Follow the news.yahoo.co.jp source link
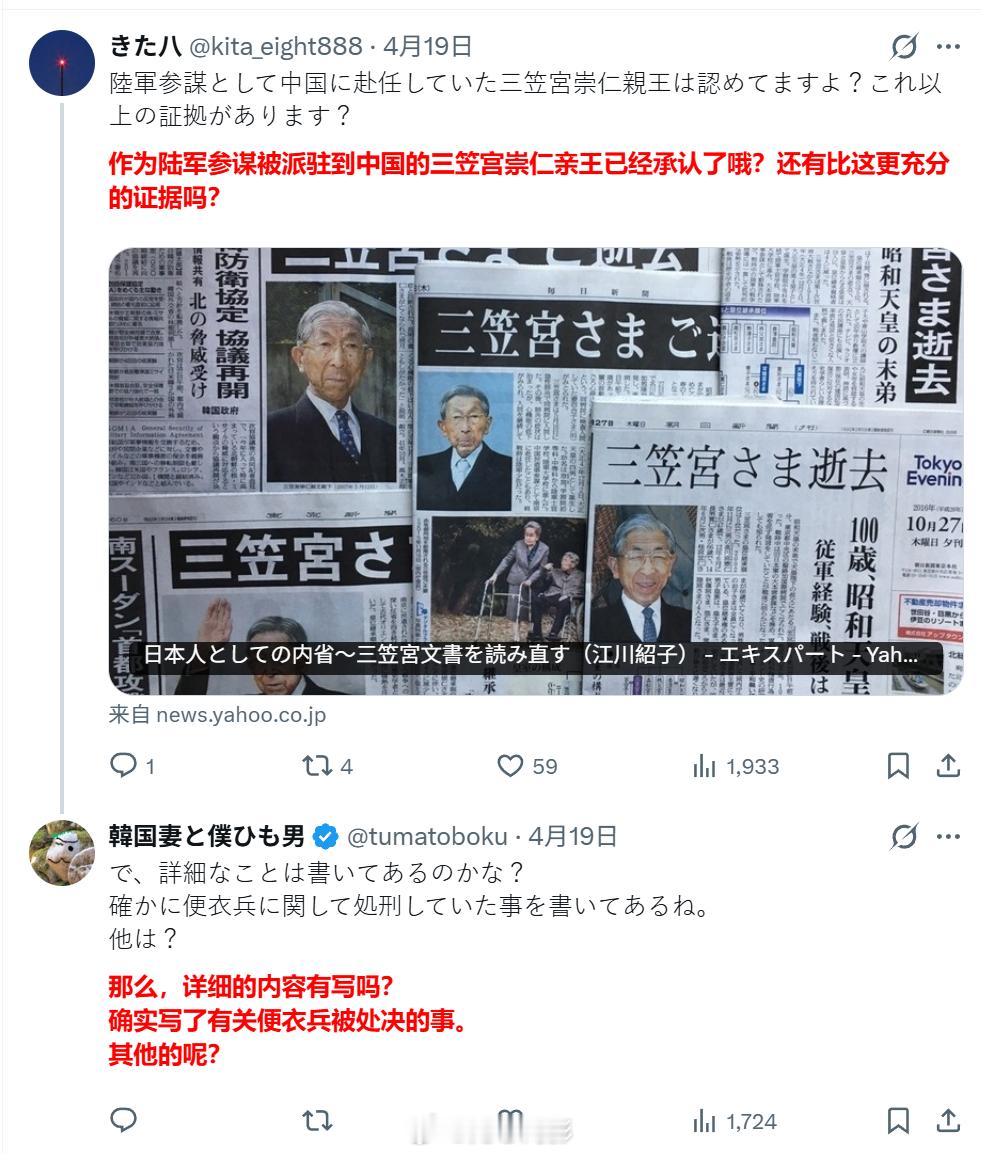 coord(218,715)
